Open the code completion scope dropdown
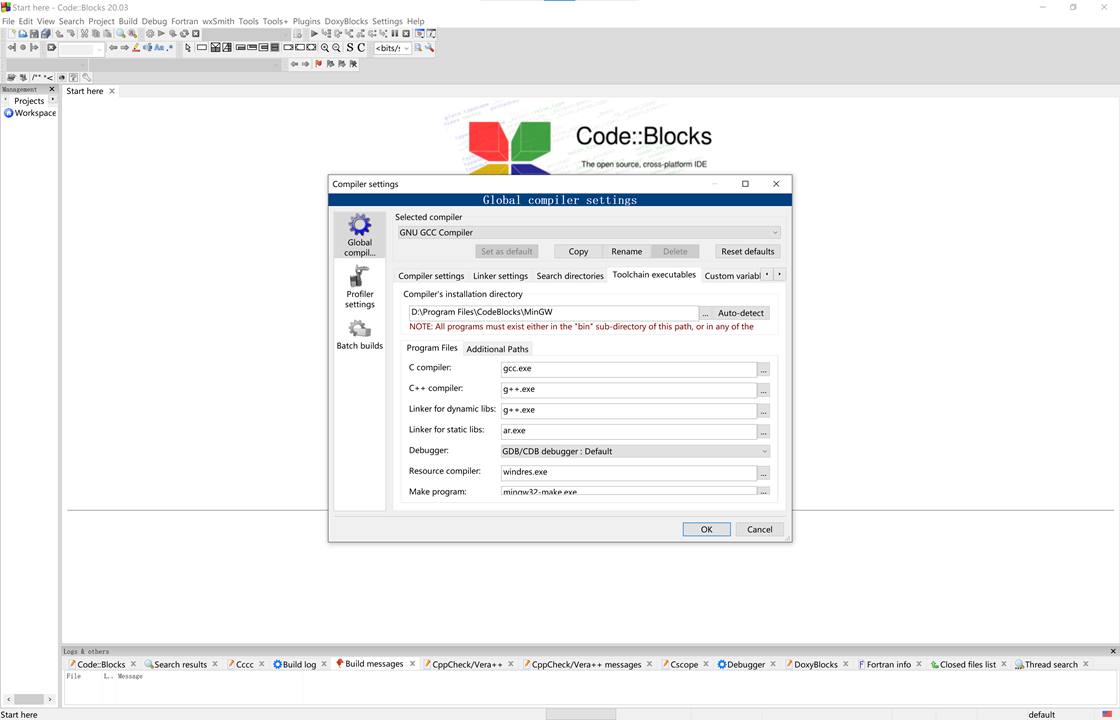1120x720 pixels. 46,64
